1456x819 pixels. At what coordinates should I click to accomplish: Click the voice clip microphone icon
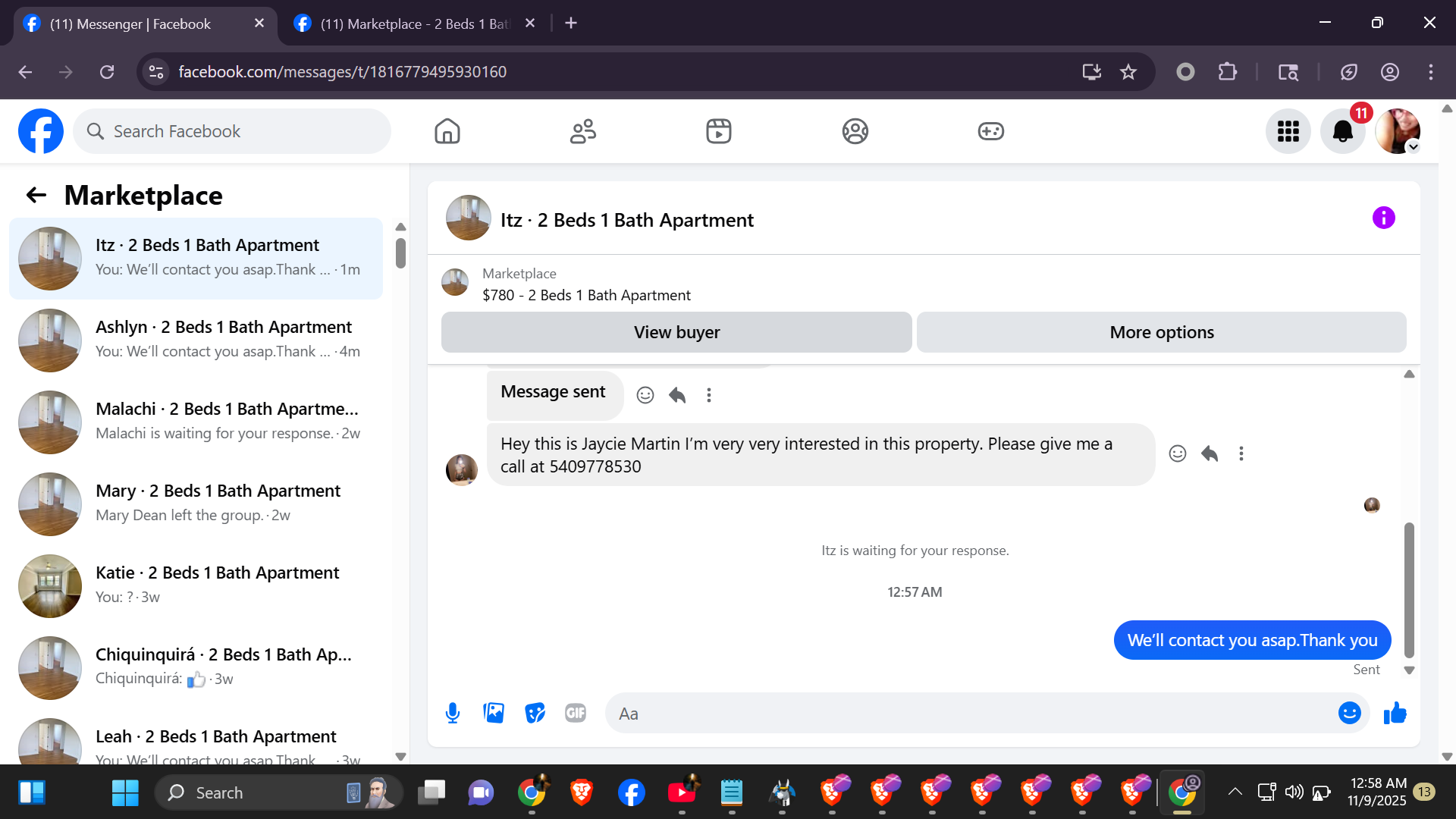453,713
